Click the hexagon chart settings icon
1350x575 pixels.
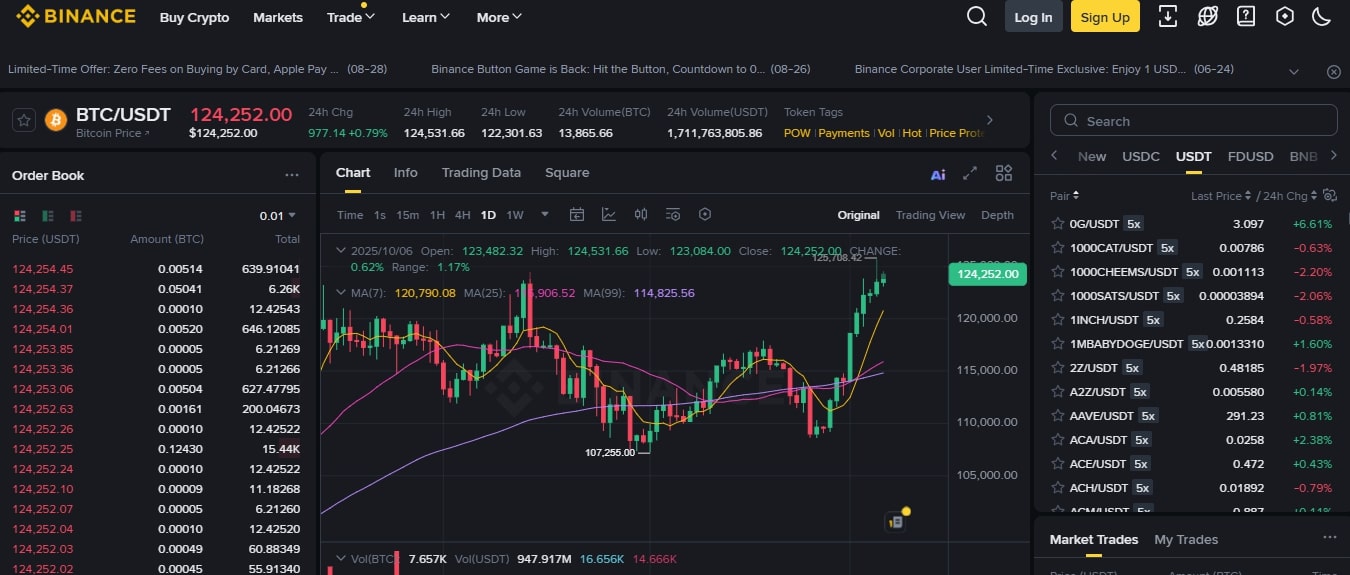tap(705, 214)
